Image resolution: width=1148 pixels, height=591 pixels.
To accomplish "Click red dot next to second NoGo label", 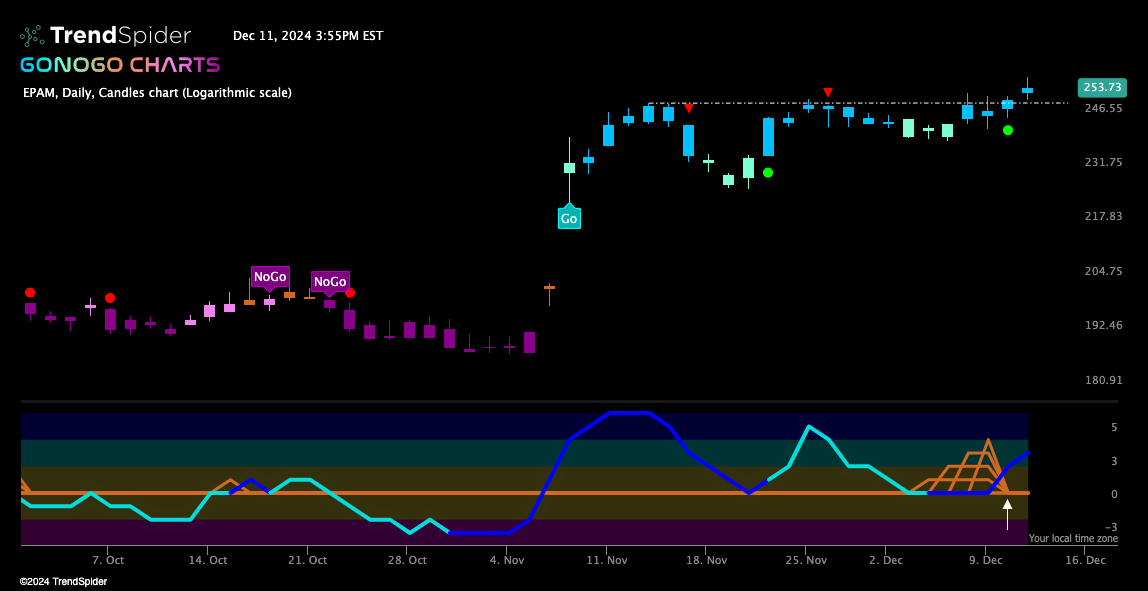I will (x=350, y=293).
